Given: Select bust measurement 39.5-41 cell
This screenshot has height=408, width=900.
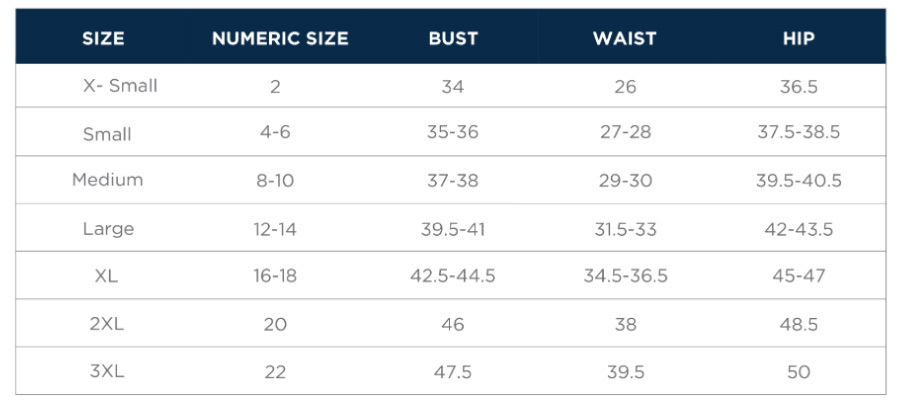Looking at the screenshot, I should click(453, 229).
